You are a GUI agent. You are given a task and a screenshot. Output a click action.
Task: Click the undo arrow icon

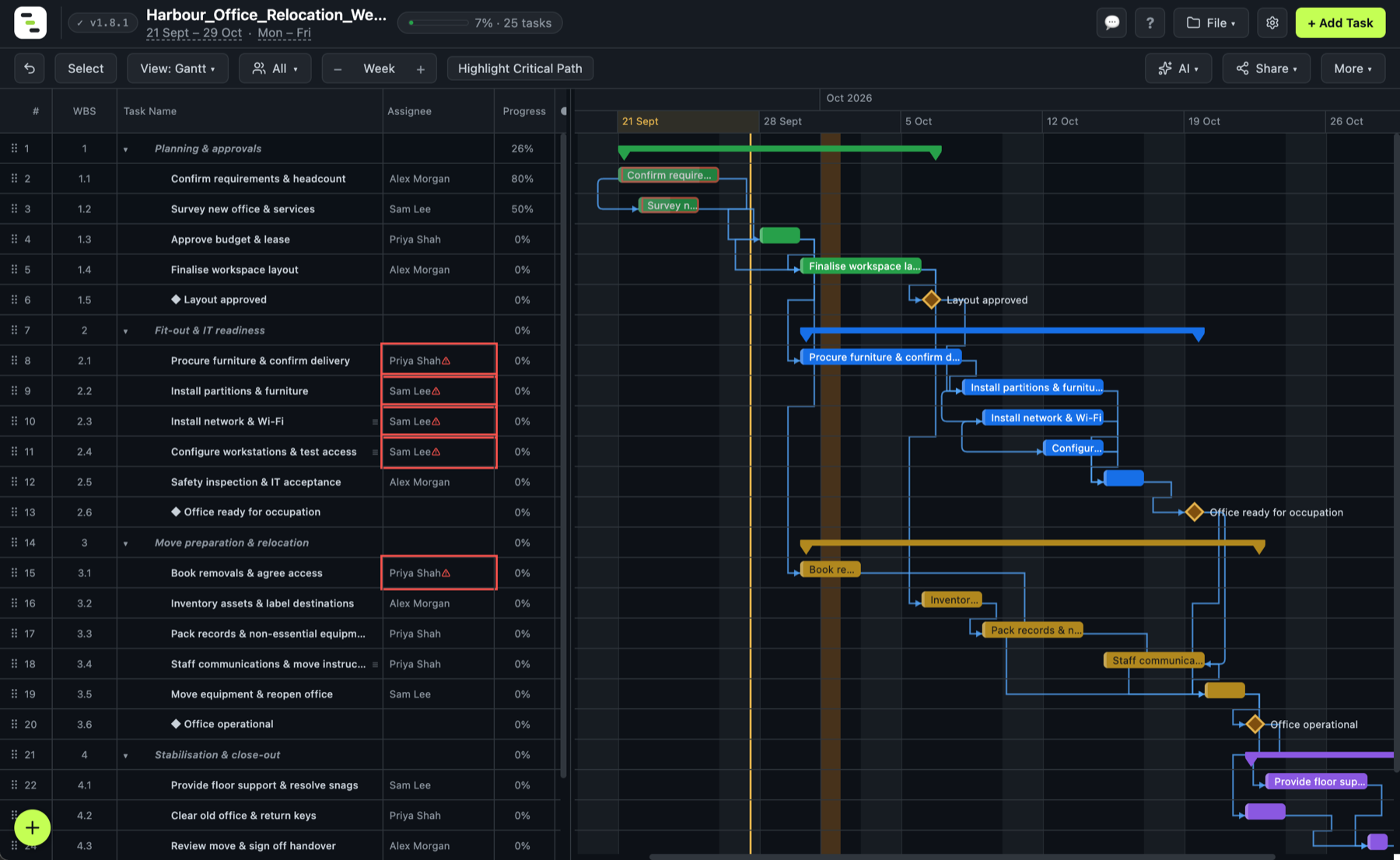point(30,68)
